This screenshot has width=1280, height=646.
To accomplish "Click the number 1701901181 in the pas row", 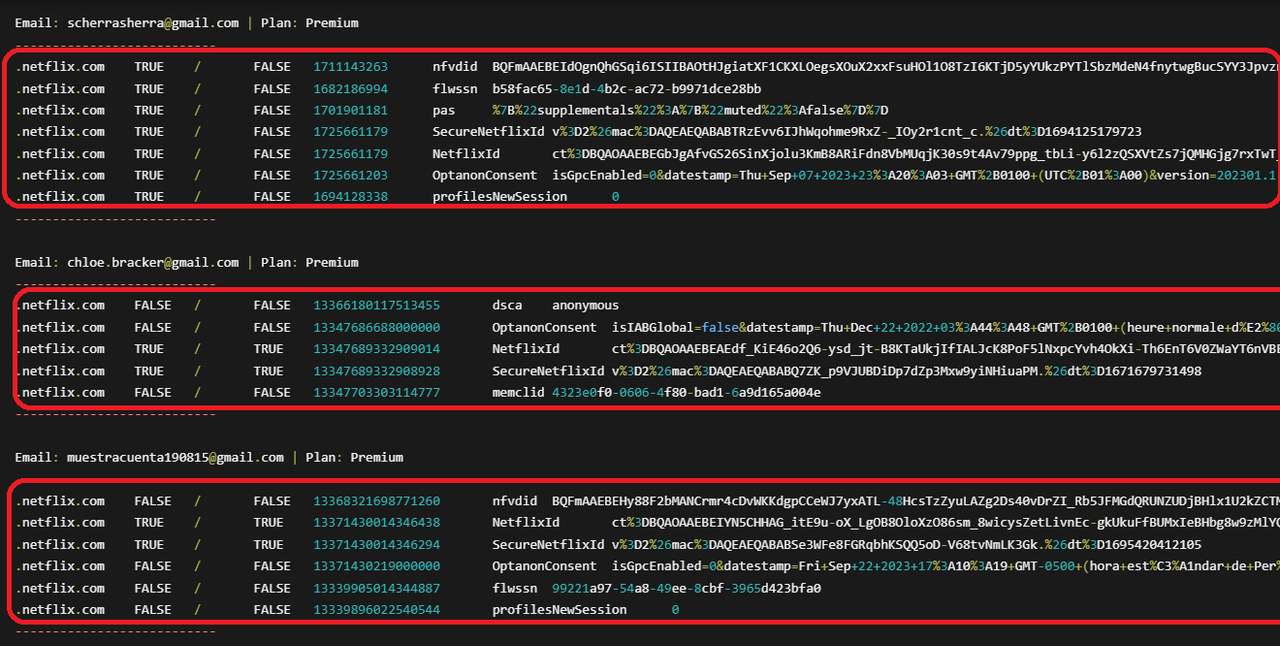I will (350, 110).
